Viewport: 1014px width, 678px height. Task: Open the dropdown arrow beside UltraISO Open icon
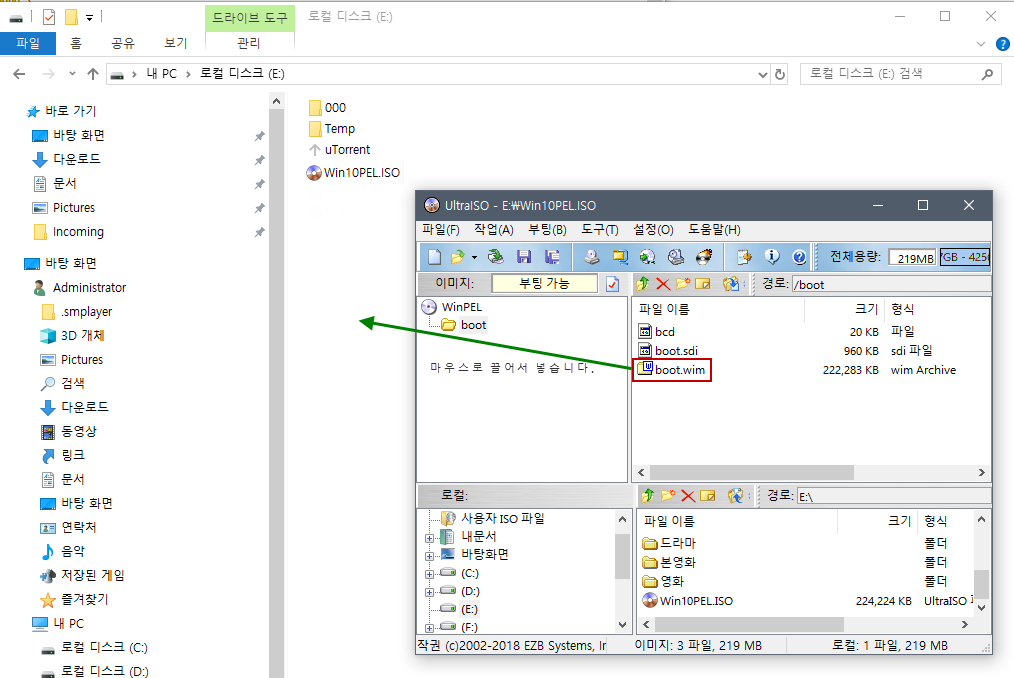pyautogui.click(x=474, y=257)
